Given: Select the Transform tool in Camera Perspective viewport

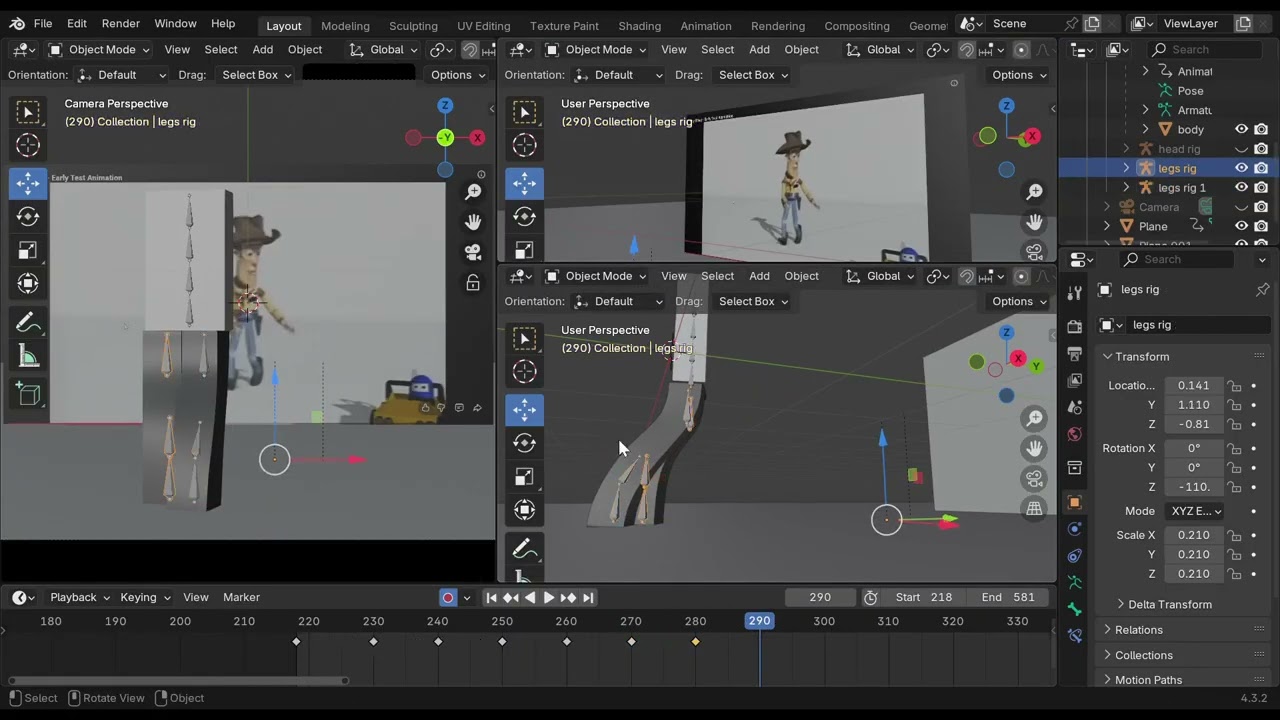Looking at the screenshot, I should pos(28,284).
